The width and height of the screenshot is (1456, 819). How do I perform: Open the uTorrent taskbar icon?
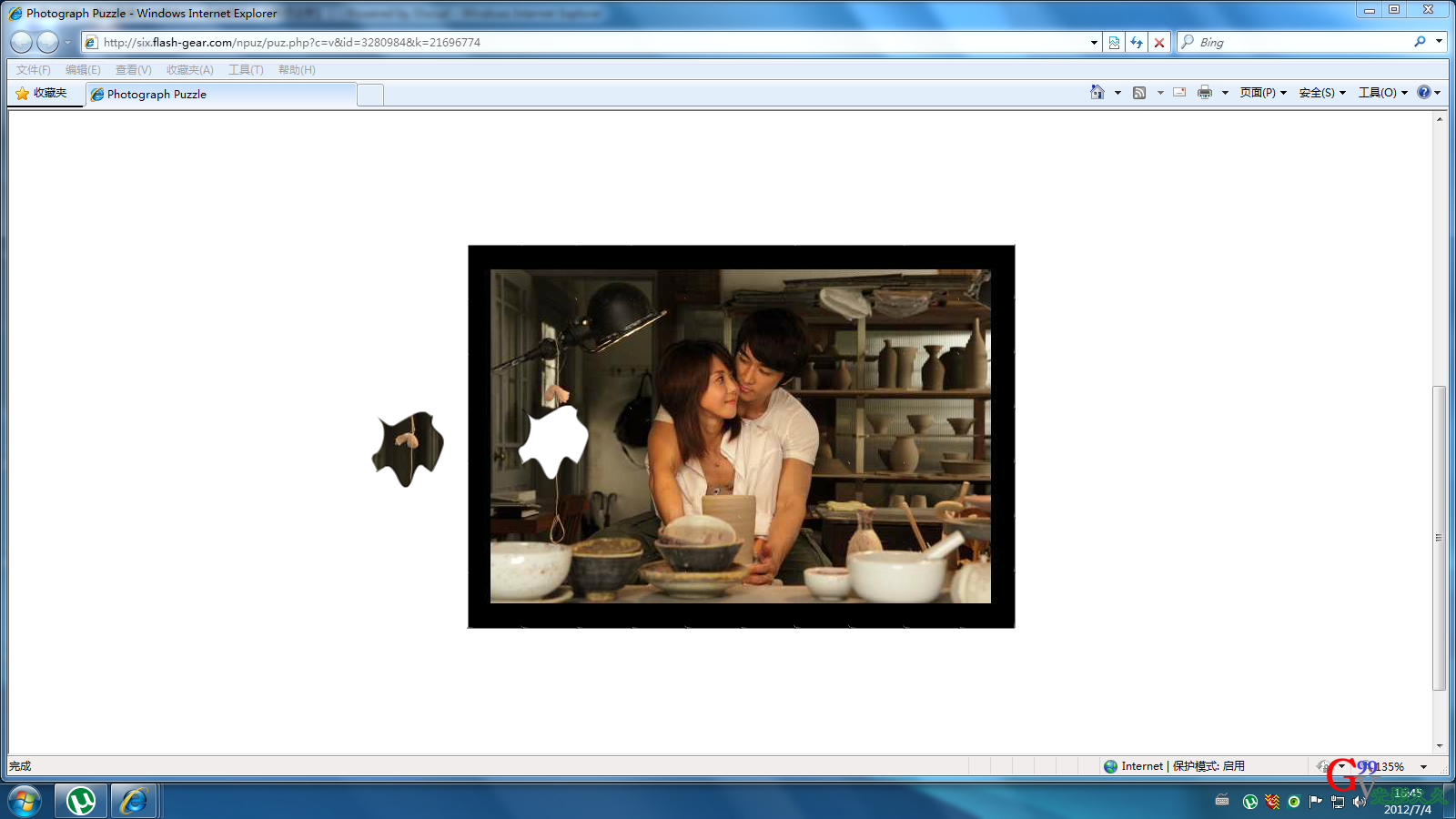point(81,801)
